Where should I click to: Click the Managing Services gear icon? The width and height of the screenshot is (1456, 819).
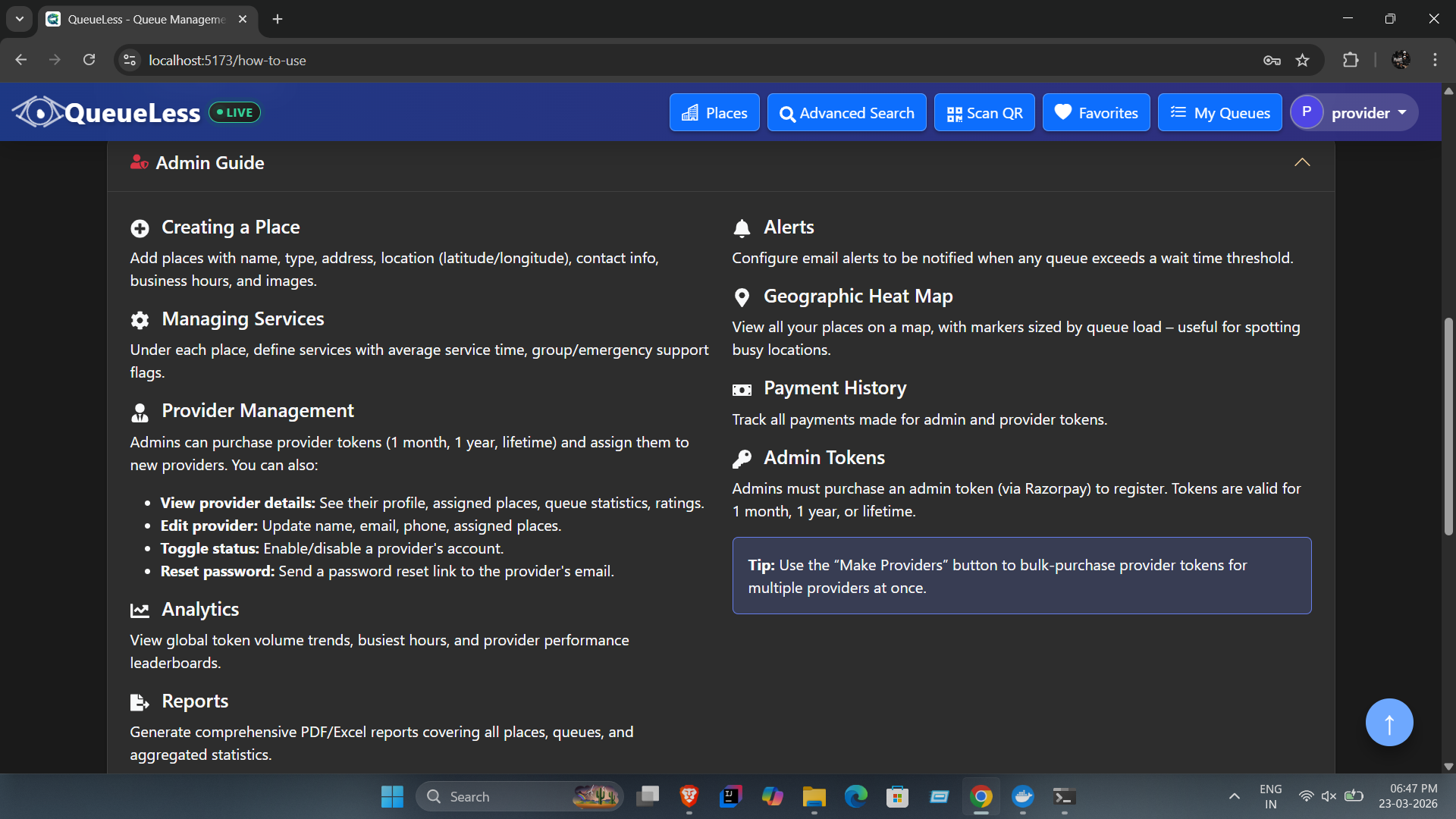point(140,320)
